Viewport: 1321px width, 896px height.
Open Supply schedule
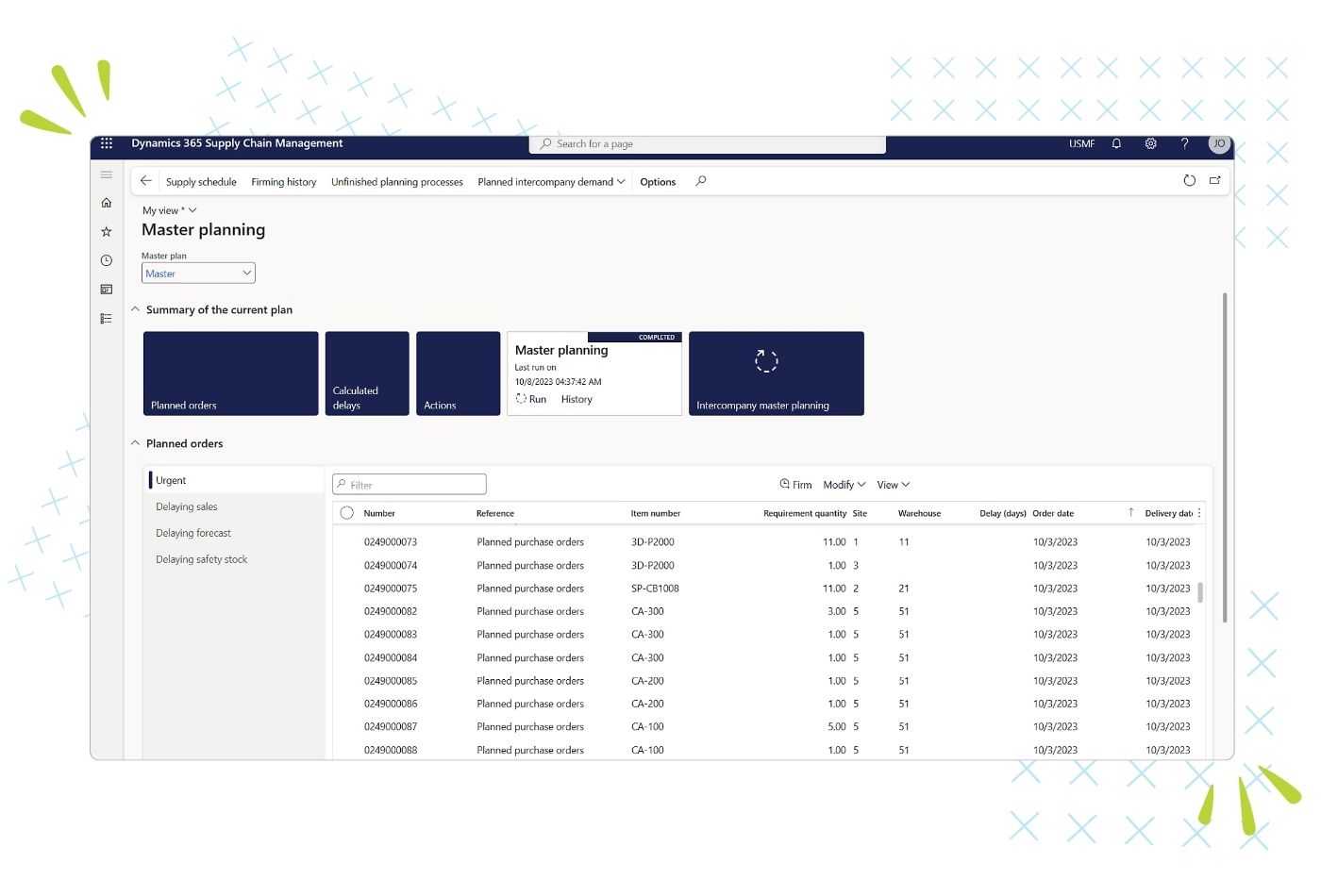tap(201, 182)
